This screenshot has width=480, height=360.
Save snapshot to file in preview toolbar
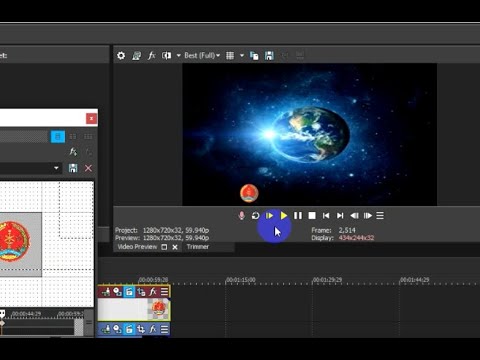(x=269, y=56)
